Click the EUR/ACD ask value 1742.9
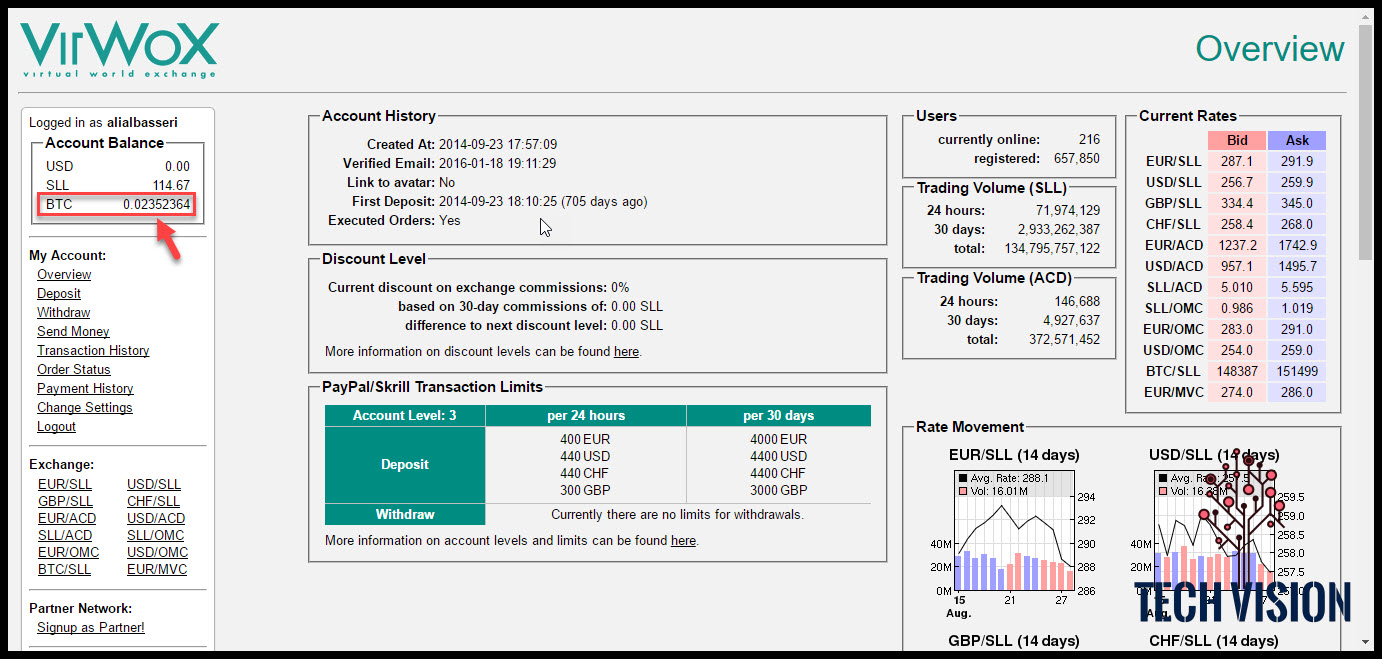 (1297, 245)
